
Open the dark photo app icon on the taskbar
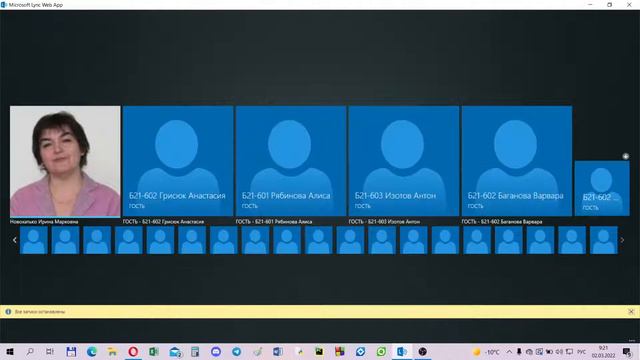(319, 351)
